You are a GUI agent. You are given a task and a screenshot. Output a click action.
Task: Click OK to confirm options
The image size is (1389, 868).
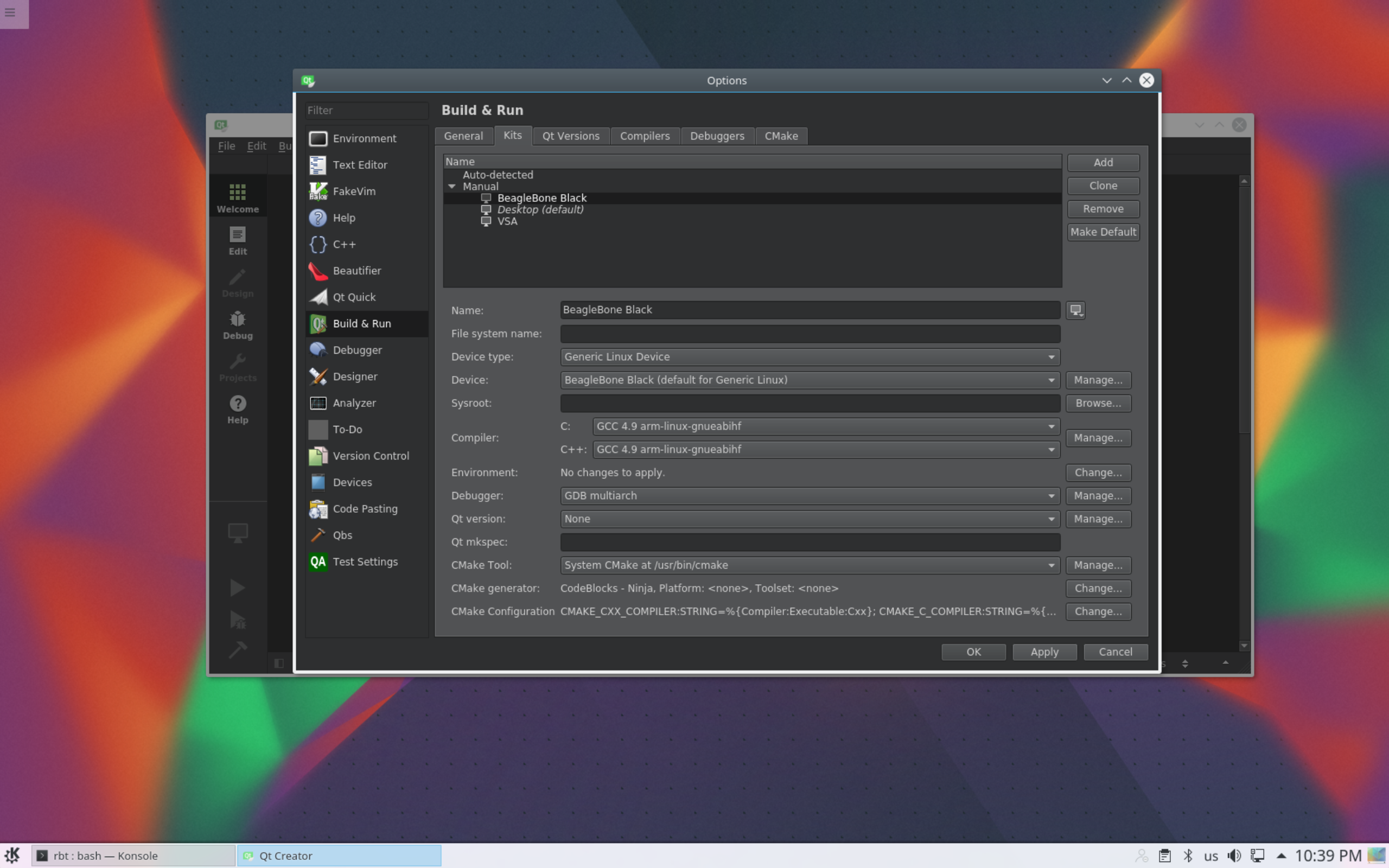[973, 652]
